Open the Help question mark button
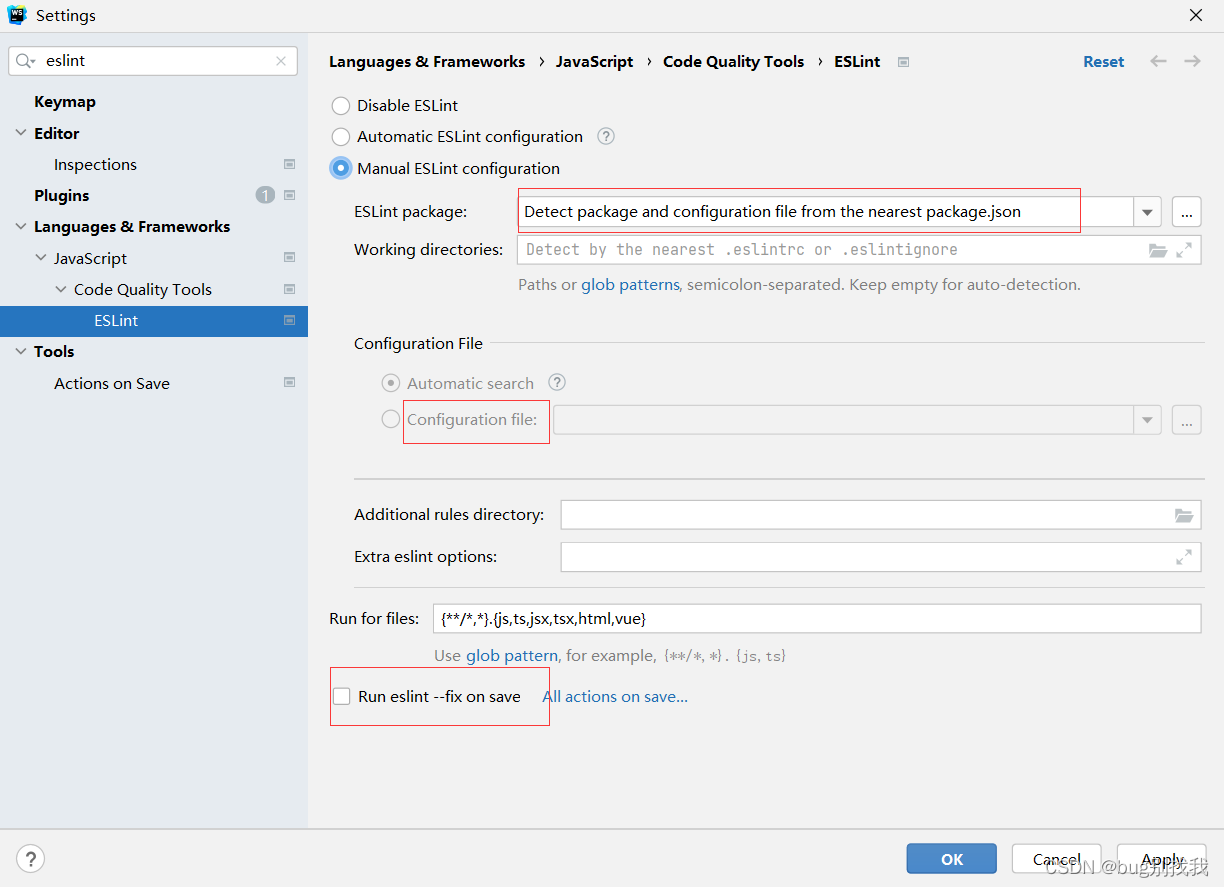Screen dimensions: 1224x887 point(30,858)
